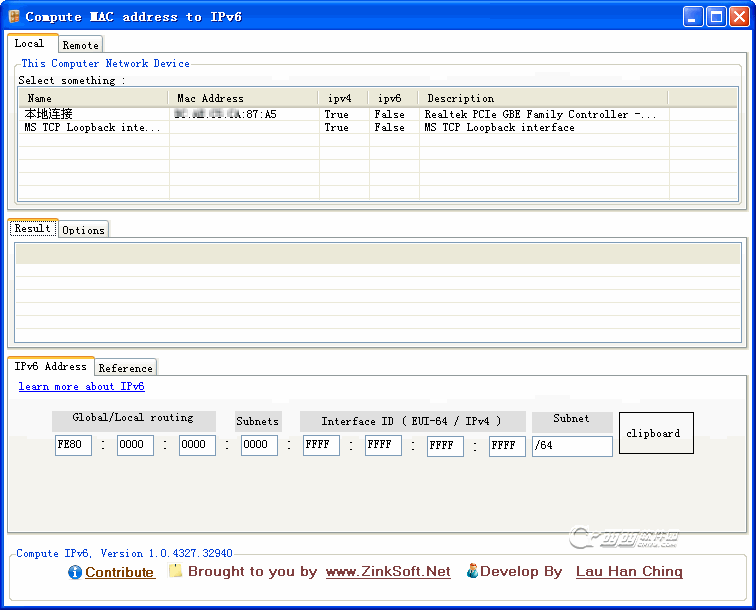
Task: Open the learn more about IPv6 link
Action: 81,387
